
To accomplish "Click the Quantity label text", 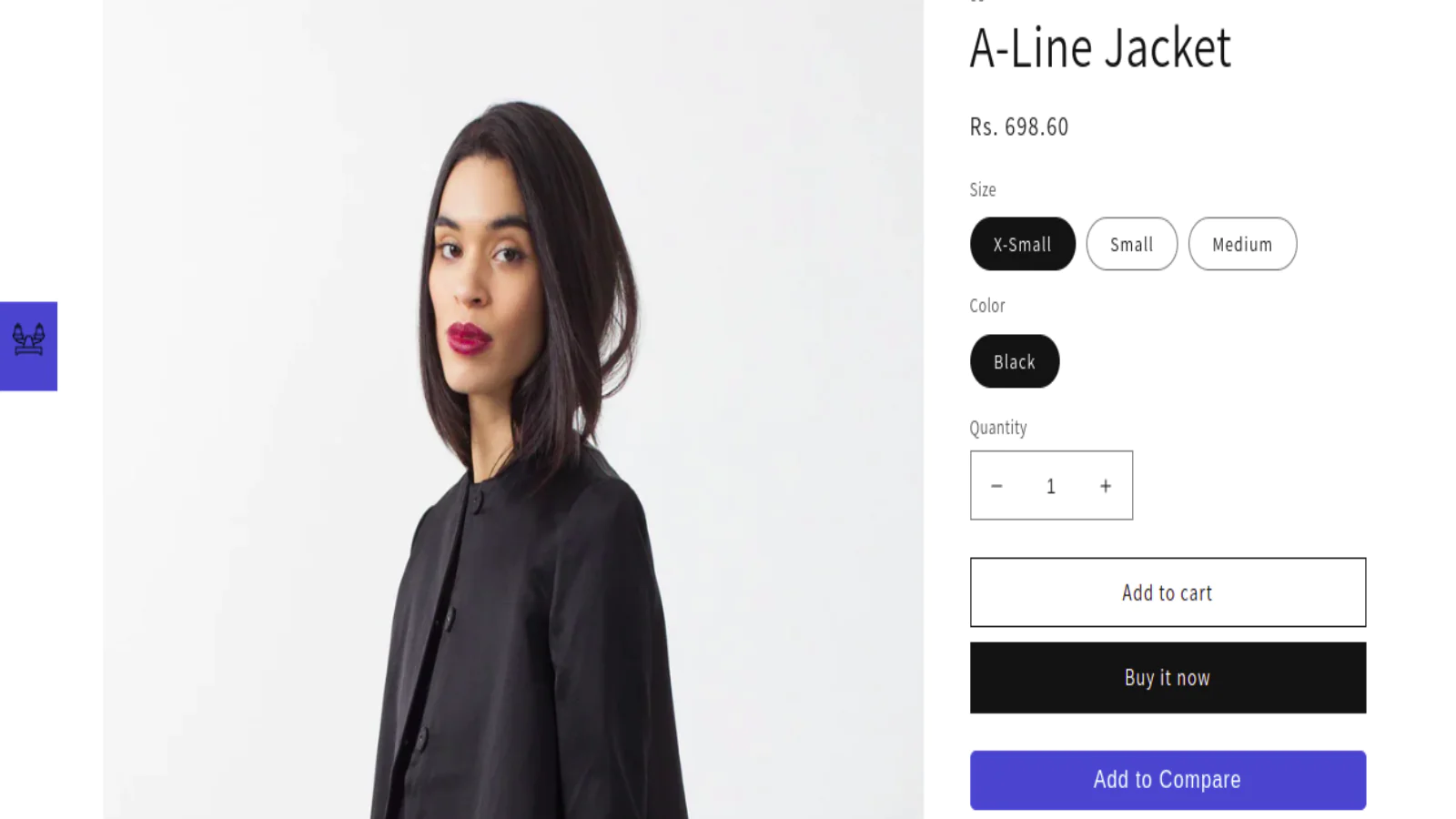I will [x=998, y=428].
